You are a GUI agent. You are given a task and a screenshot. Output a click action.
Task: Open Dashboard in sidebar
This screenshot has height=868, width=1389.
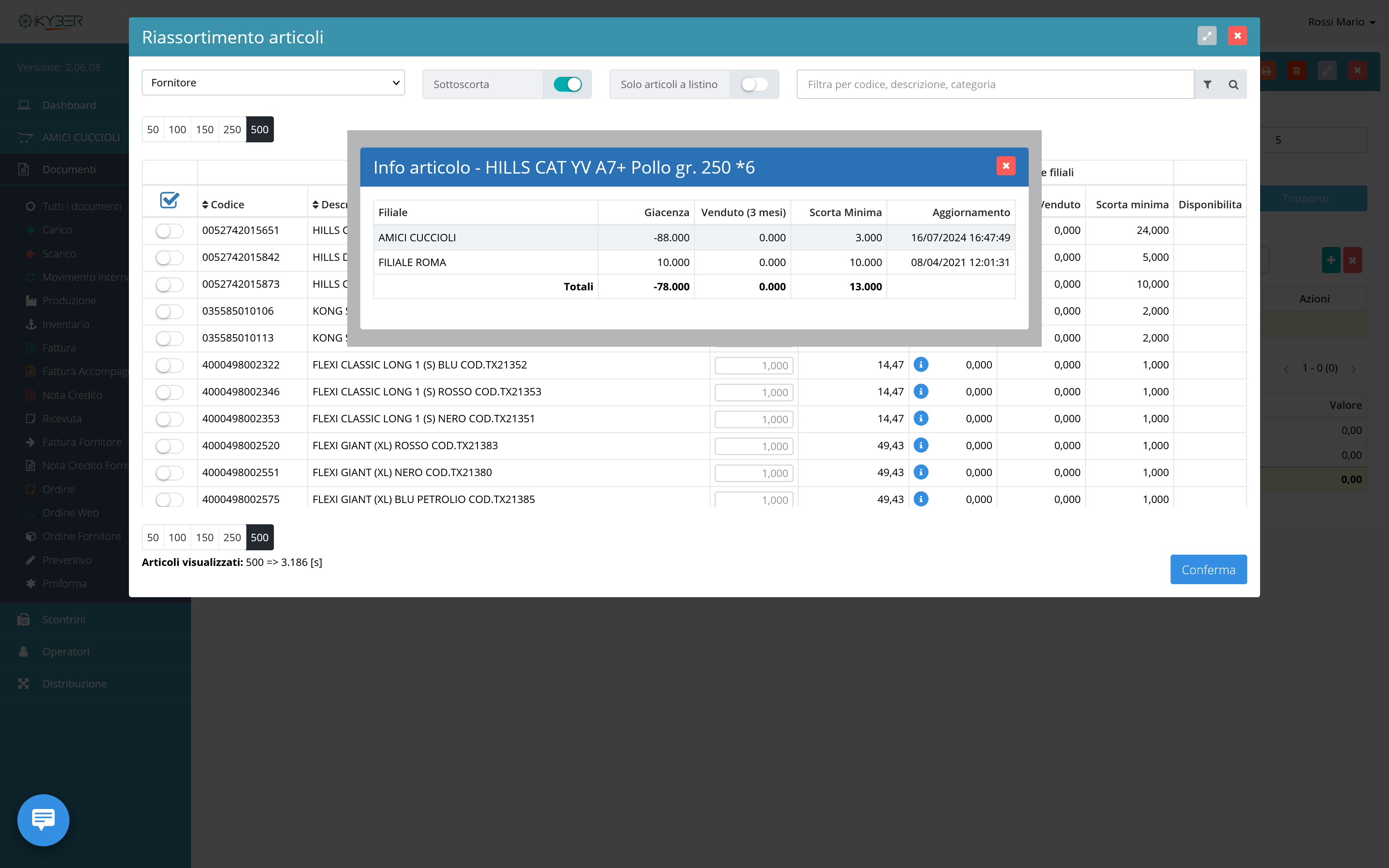pos(69,105)
